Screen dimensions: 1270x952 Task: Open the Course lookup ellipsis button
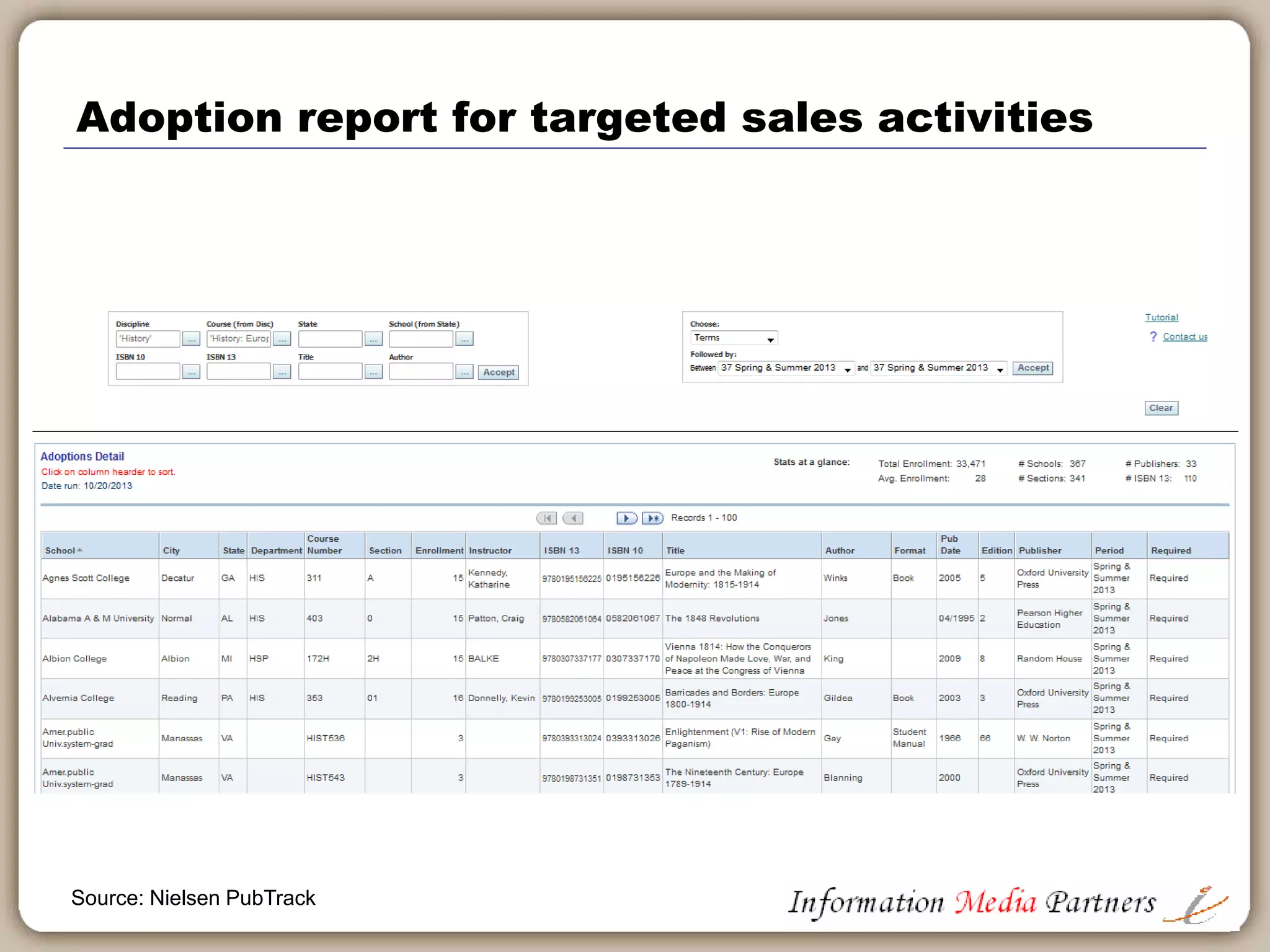[x=282, y=339]
